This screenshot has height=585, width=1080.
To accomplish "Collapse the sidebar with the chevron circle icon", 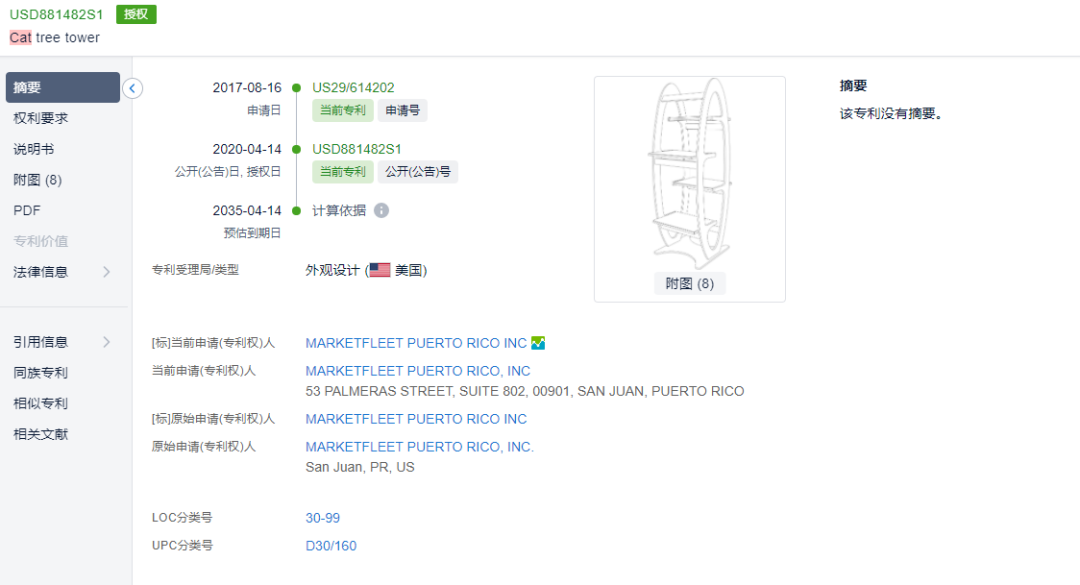I will click(132, 88).
